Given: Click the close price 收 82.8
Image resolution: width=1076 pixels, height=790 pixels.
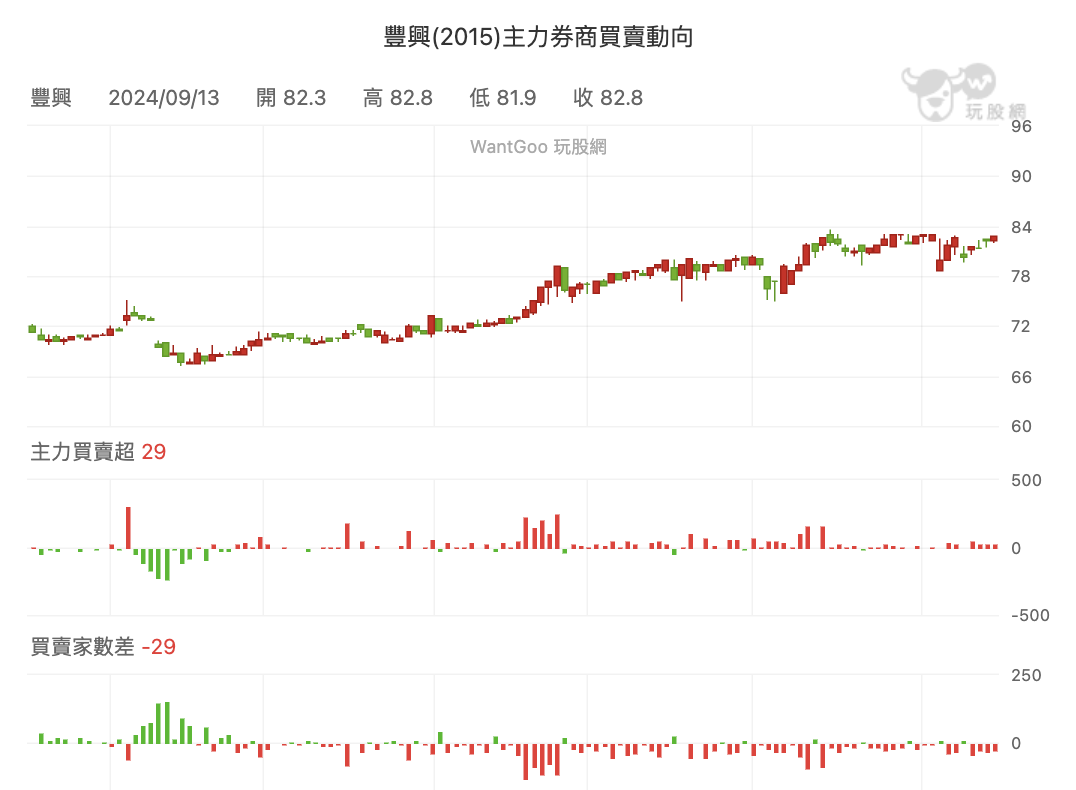Looking at the screenshot, I should (x=608, y=97).
